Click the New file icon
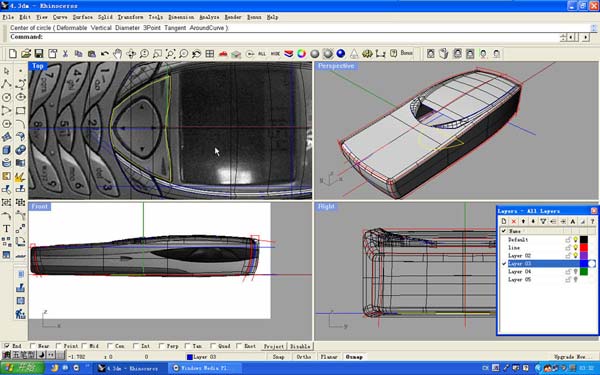 (13, 54)
